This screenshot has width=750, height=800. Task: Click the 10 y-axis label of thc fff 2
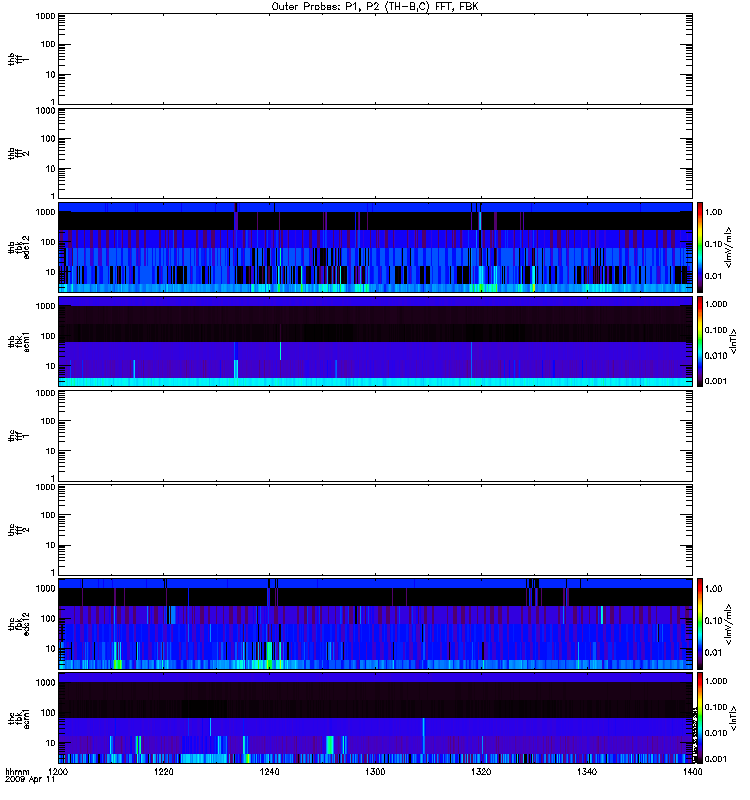[51, 545]
